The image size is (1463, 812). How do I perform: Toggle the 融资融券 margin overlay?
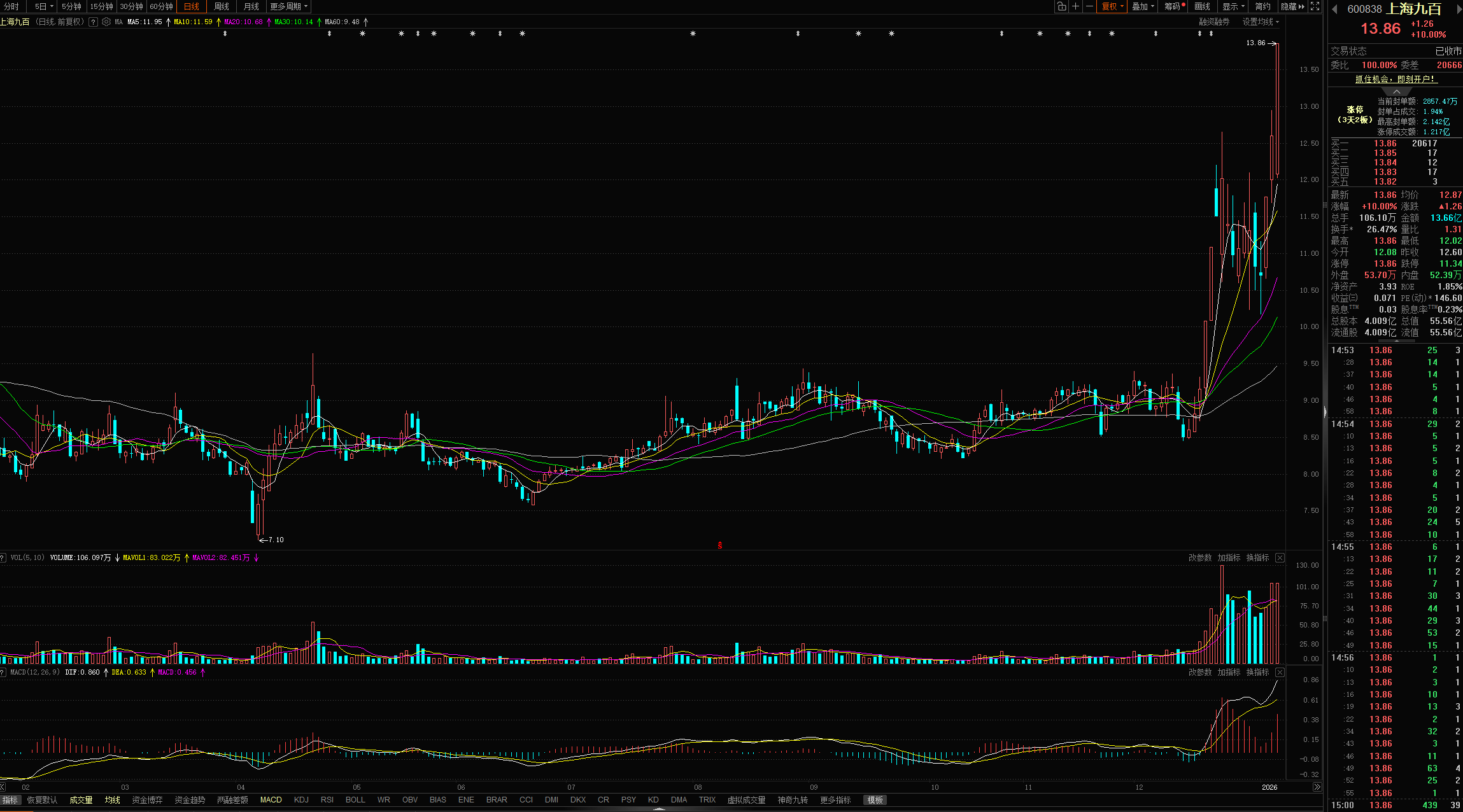coord(1214,22)
